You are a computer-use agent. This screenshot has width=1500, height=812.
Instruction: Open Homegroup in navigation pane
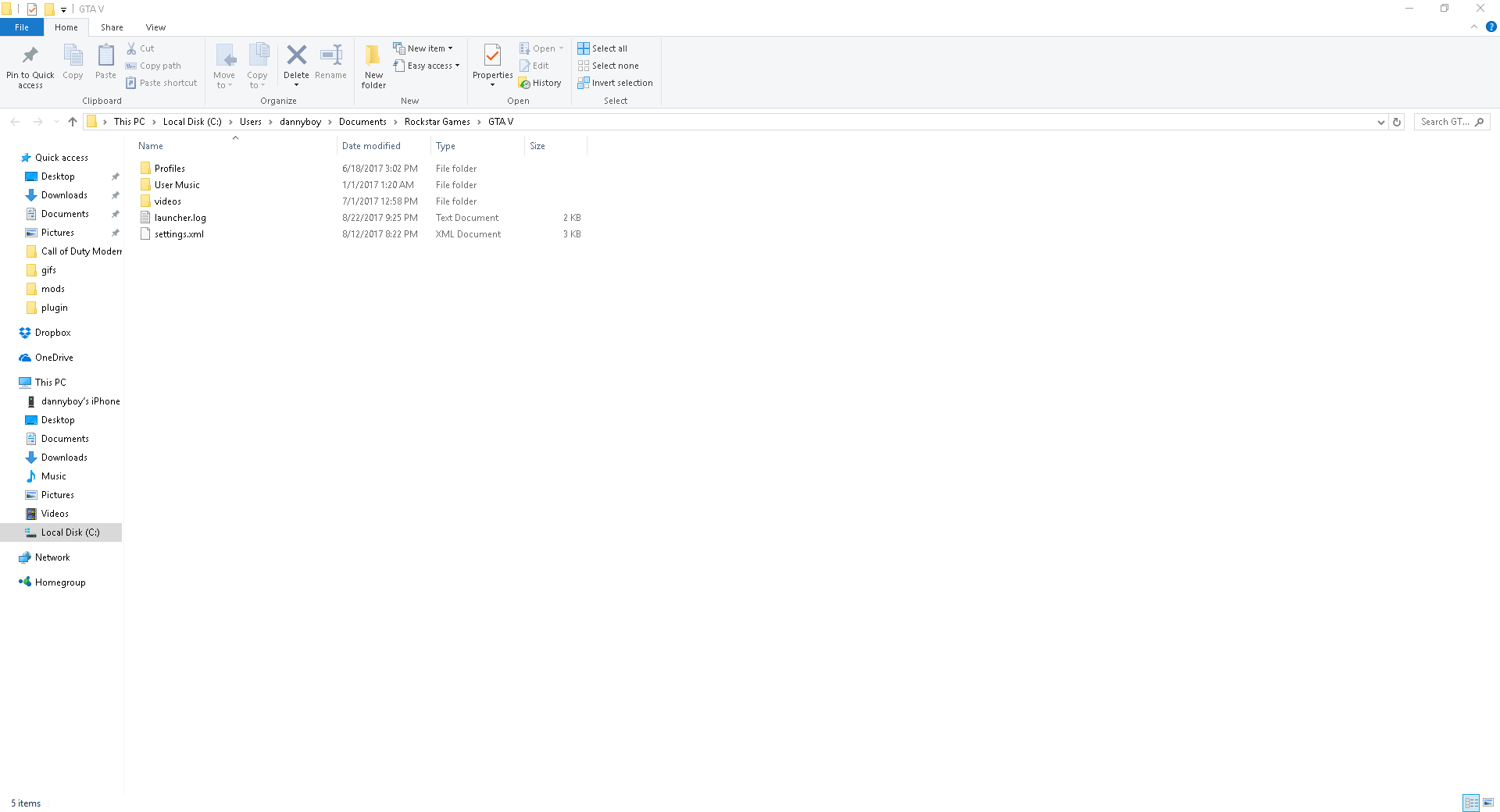point(60,582)
